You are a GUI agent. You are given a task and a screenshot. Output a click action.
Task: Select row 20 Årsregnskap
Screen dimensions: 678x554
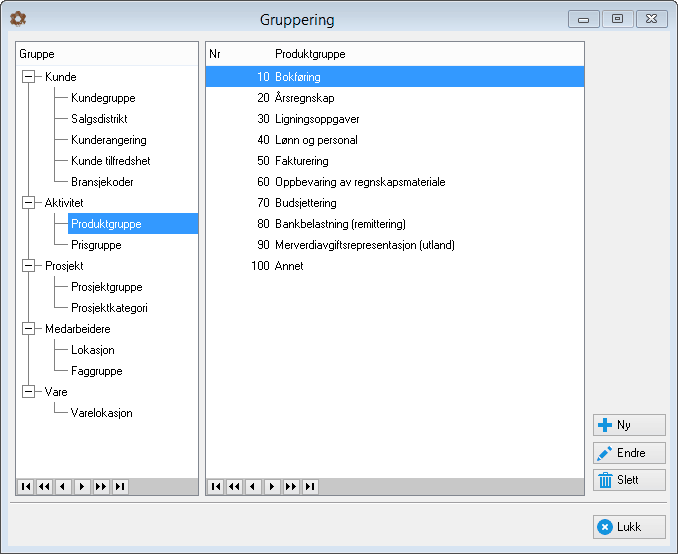[395, 98]
